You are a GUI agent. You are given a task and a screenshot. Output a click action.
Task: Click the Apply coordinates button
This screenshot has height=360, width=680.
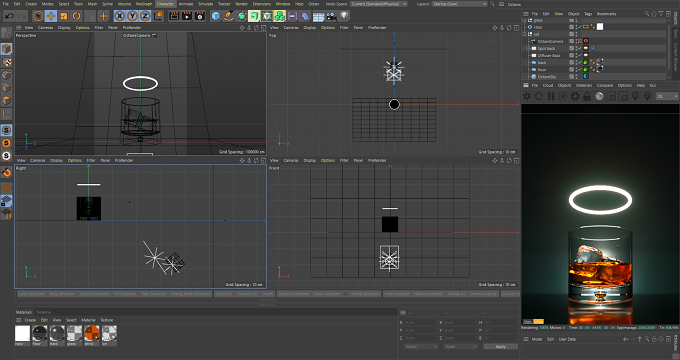coord(500,347)
